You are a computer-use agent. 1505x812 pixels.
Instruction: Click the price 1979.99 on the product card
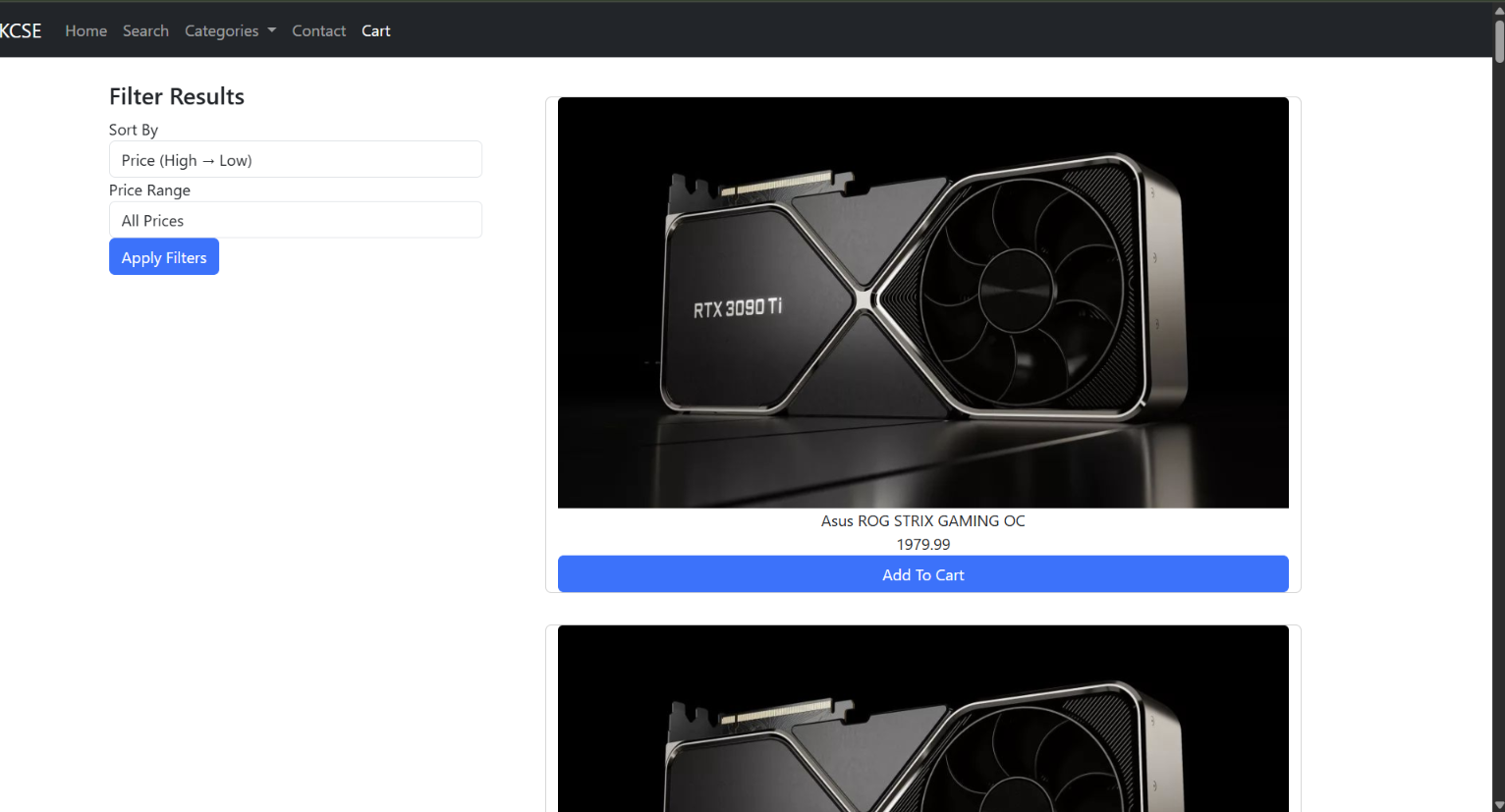[922, 544]
